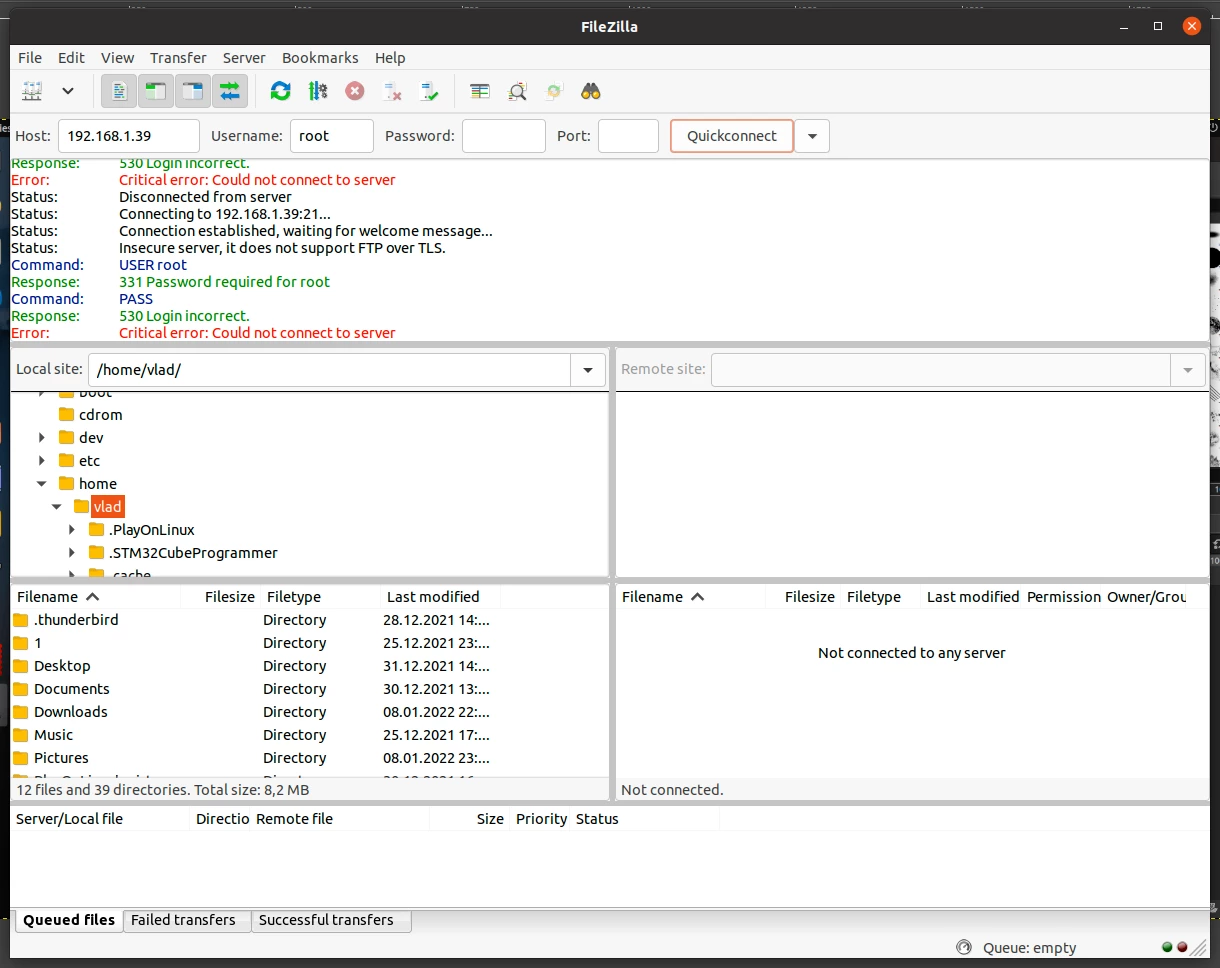Open the View menu
Image resolution: width=1220 pixels, height=968 pixels.
[x=117, y=58]
